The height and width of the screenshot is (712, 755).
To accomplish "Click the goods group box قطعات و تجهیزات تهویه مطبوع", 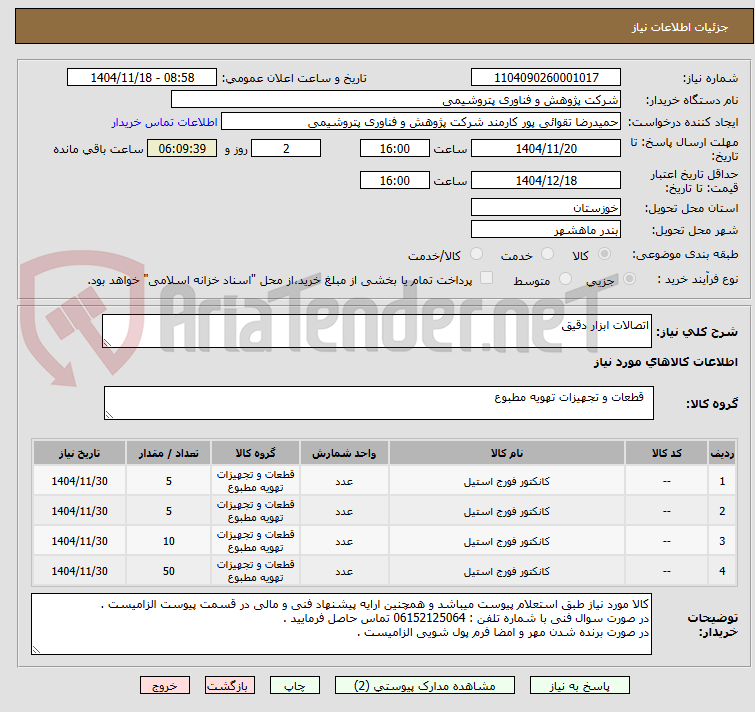I will [x=379, y=403].
